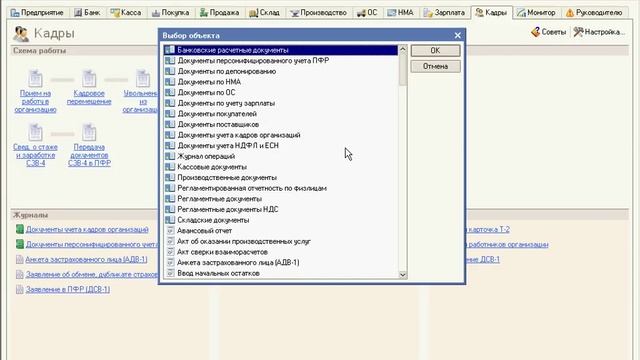Click 'Прием на работу в организацию' icon
The image size is (640, 360).
click(35, 78)
